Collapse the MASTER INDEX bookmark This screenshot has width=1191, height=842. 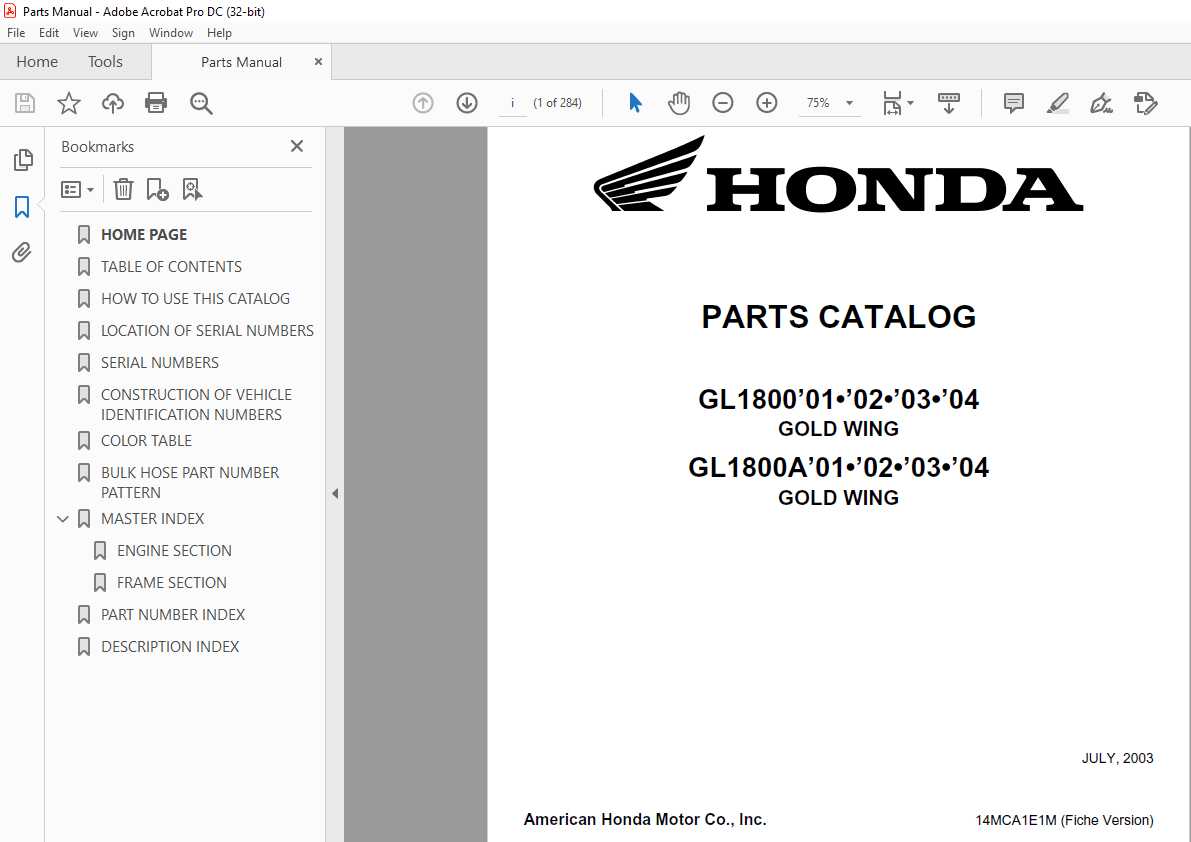[63, 518]
